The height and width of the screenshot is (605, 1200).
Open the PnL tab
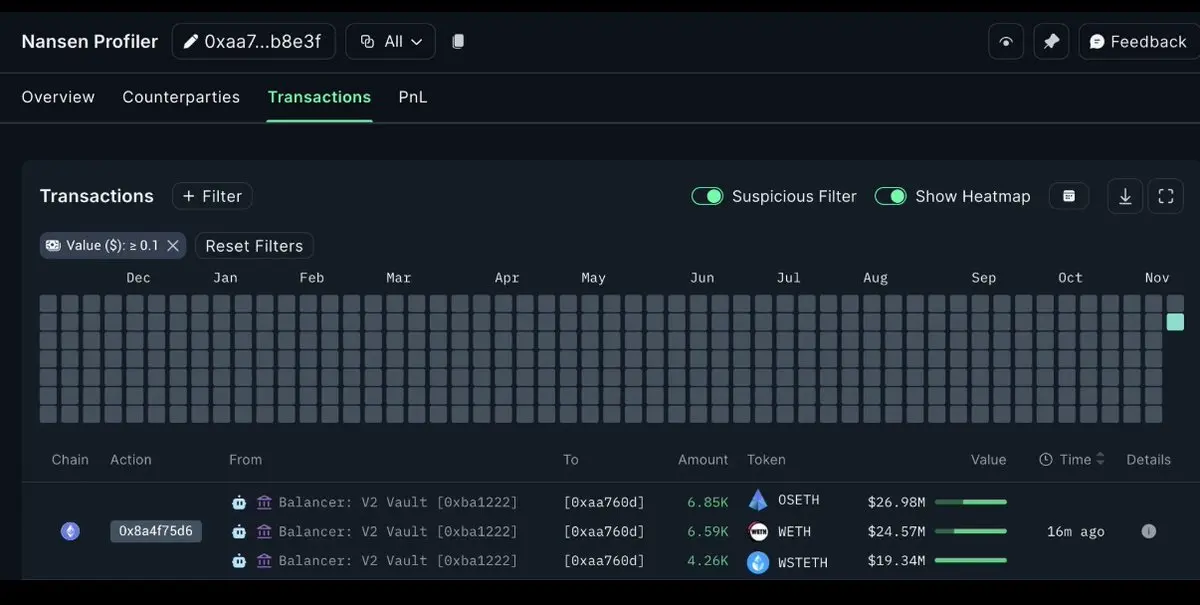[x=413, y=97]
